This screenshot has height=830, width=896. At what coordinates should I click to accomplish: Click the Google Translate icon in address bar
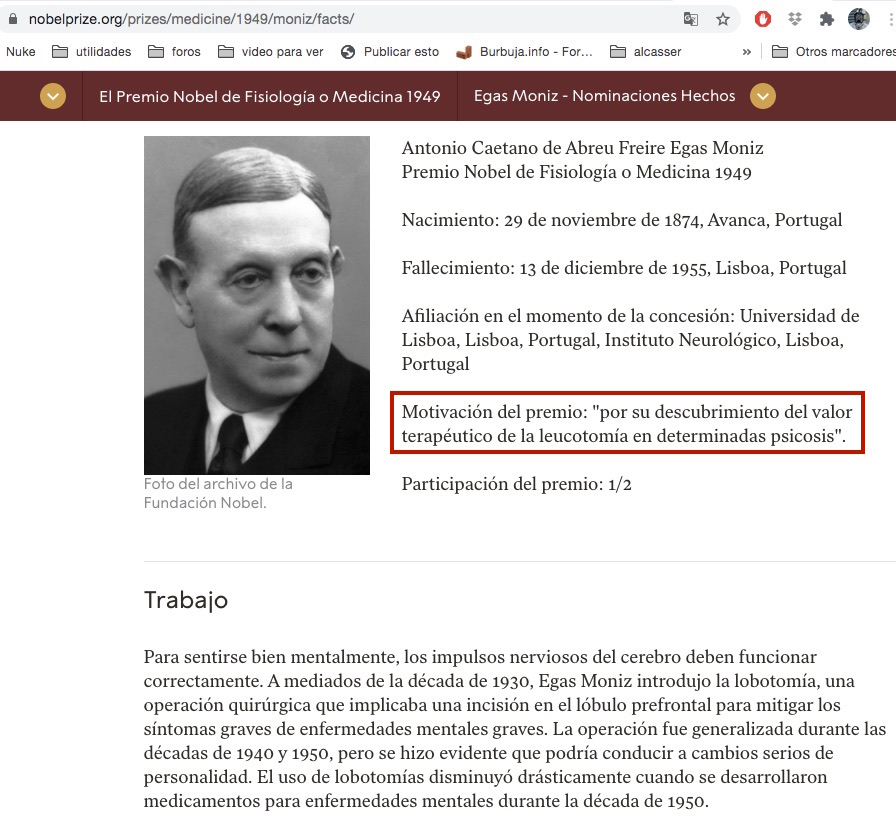(691, 19)
